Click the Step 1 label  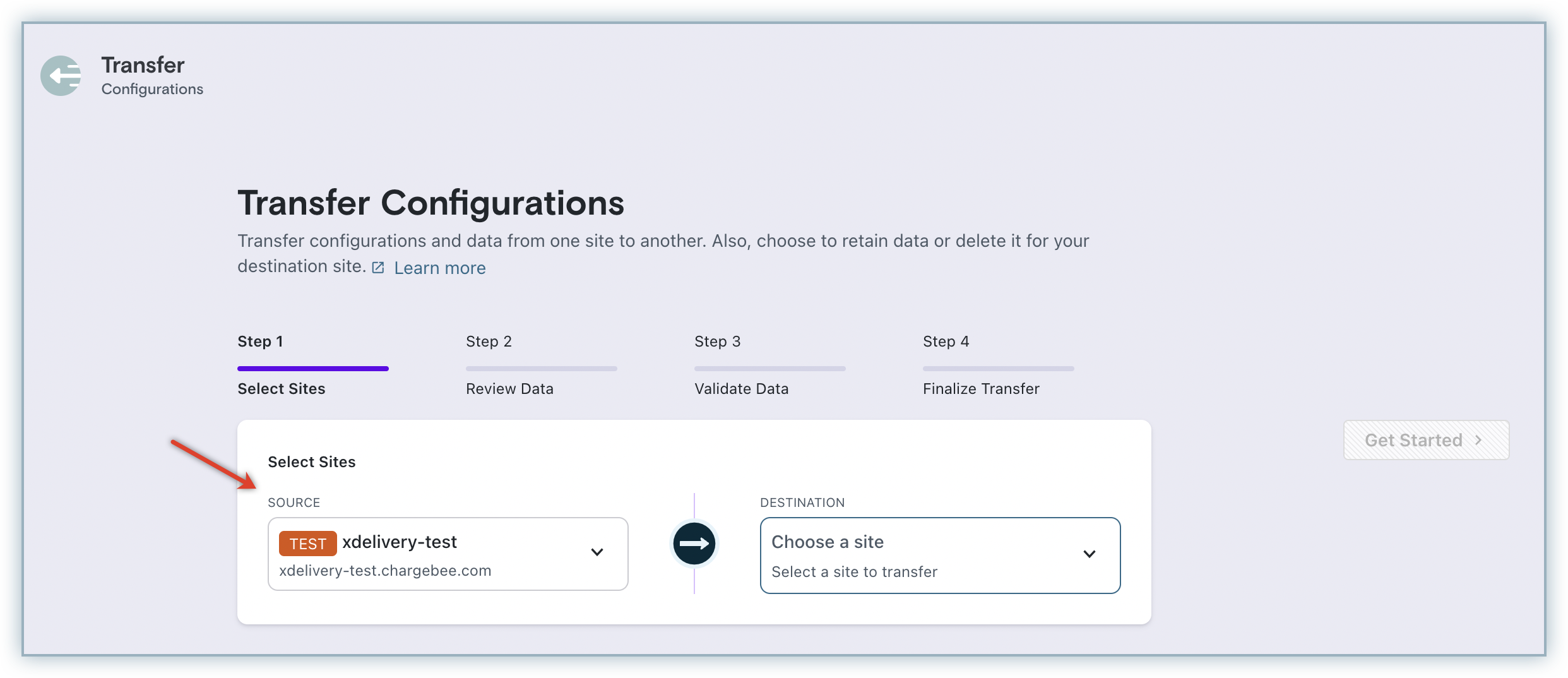260,342
